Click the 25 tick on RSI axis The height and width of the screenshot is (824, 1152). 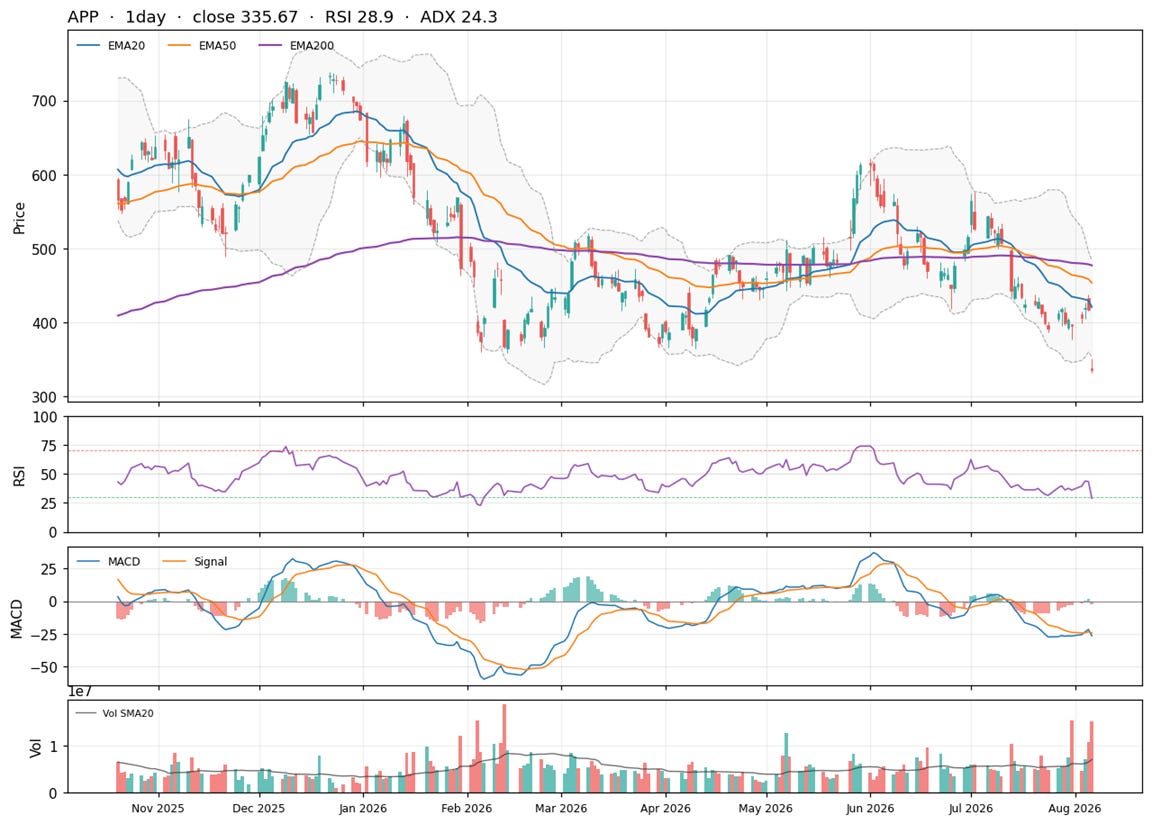coord(48,503)
